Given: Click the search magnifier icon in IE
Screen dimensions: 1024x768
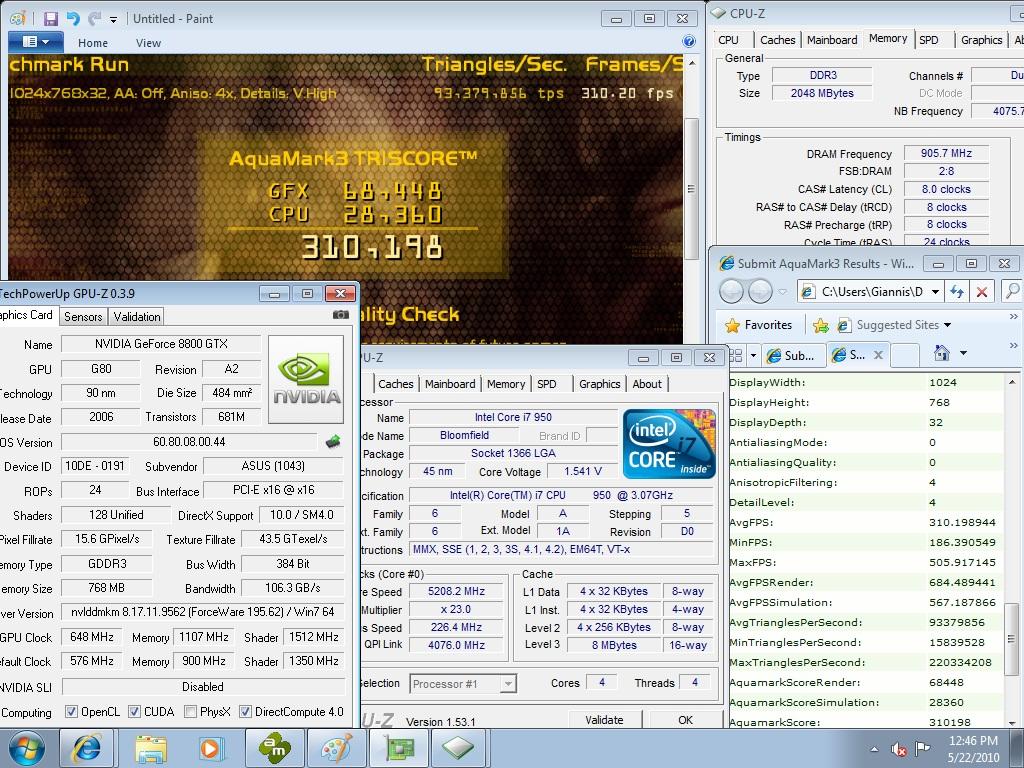Looking at the screenshot, I should click(1012, 291).
